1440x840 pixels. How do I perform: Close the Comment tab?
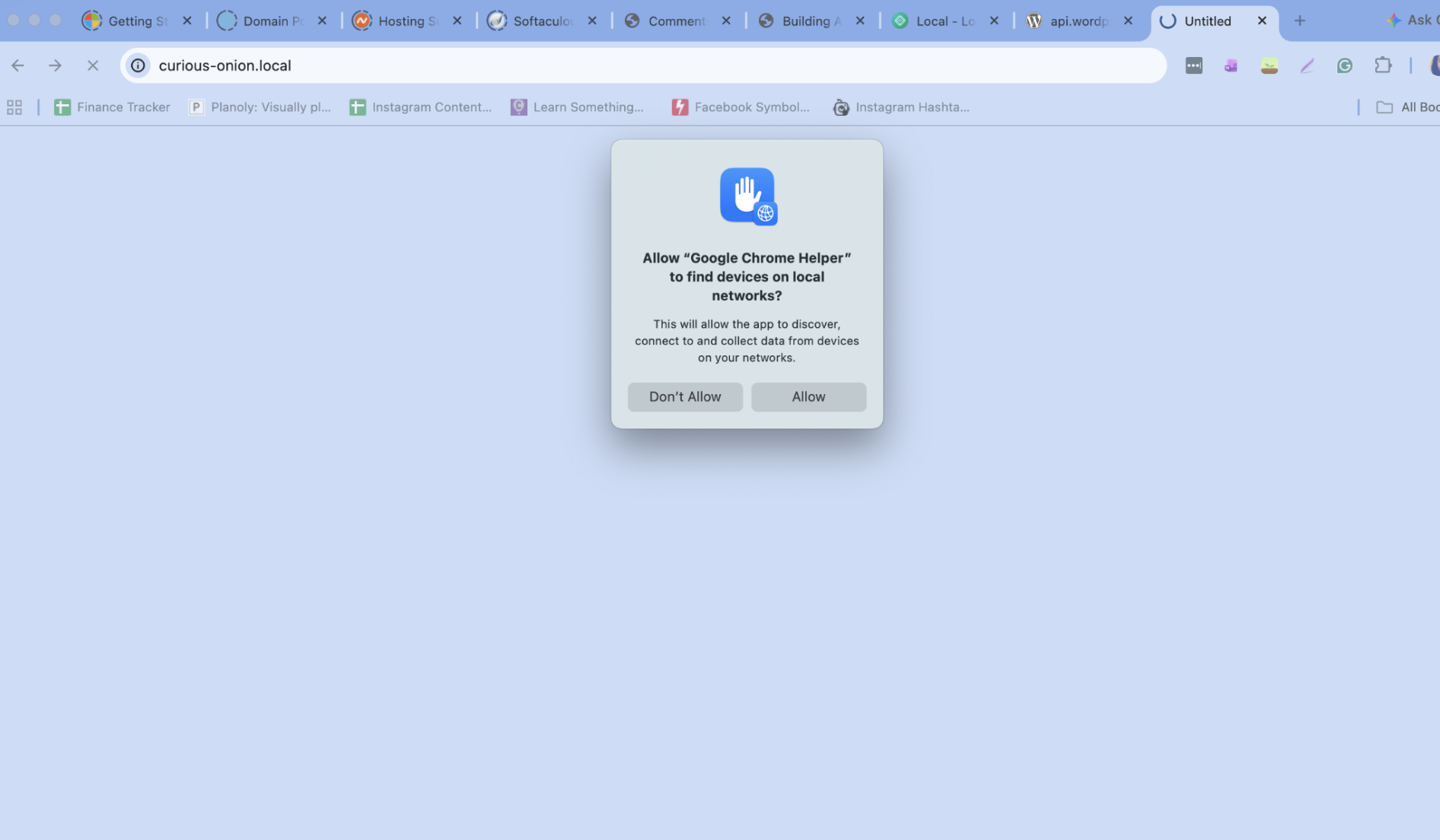tap(726, 21)
